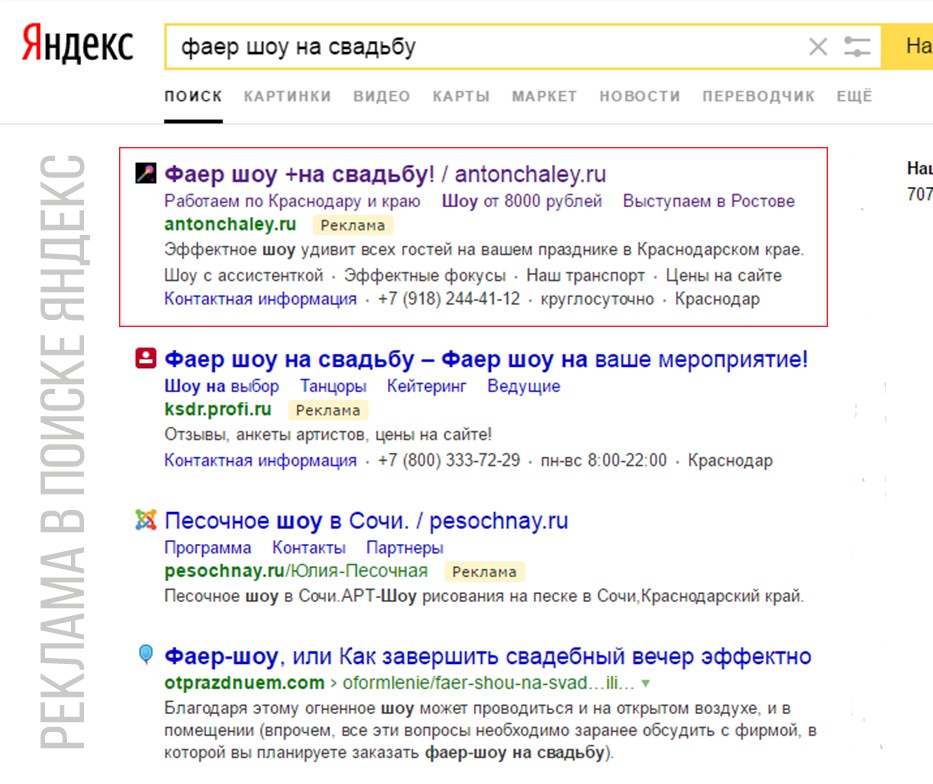The width and height of the screenshot is (933, 784).
Task: Click the antonchaley.ru result favicon
Action: coord(146,173)
